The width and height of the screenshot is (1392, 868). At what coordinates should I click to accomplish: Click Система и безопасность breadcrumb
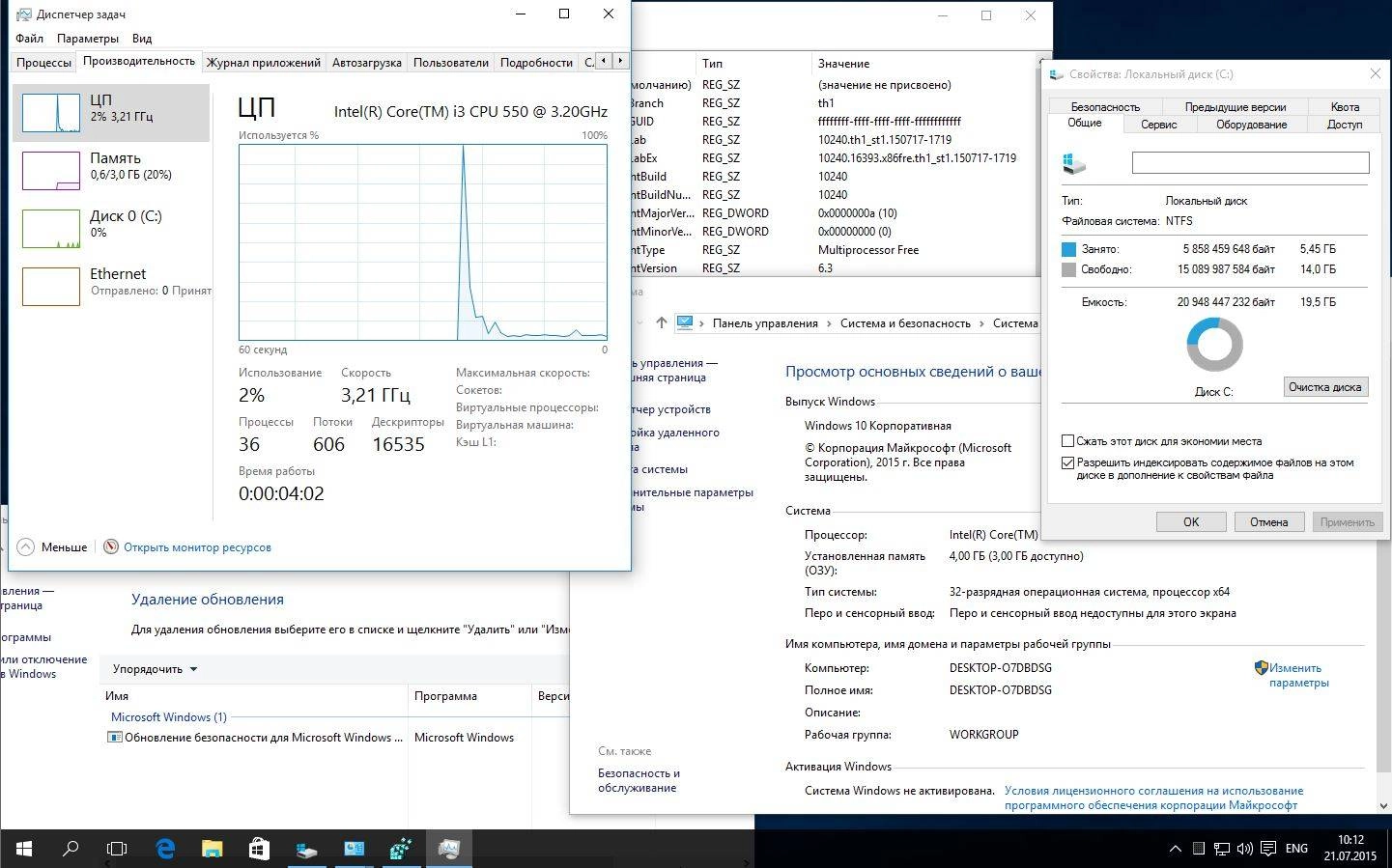(x=905, y=323)
